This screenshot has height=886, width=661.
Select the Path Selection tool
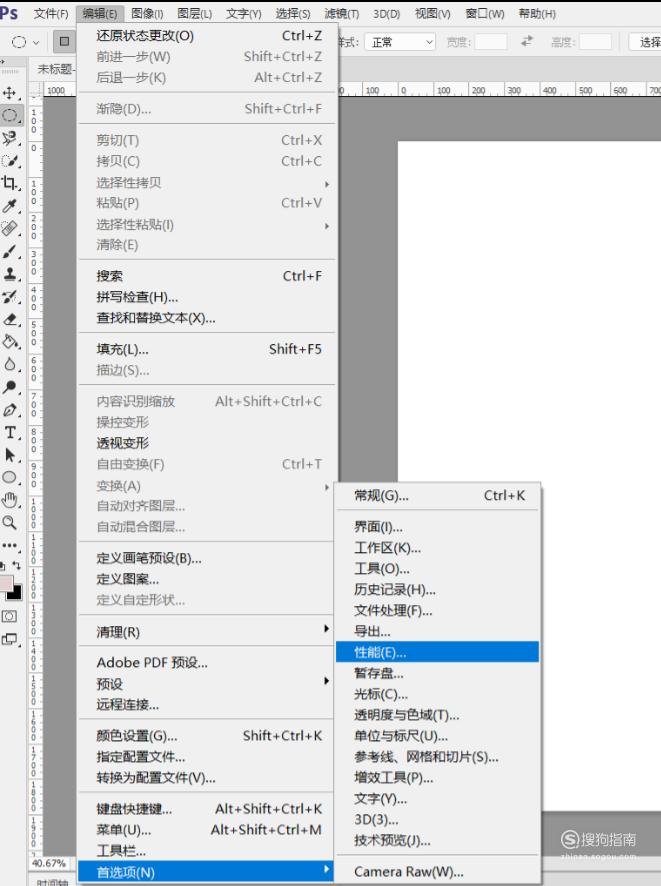10,455
